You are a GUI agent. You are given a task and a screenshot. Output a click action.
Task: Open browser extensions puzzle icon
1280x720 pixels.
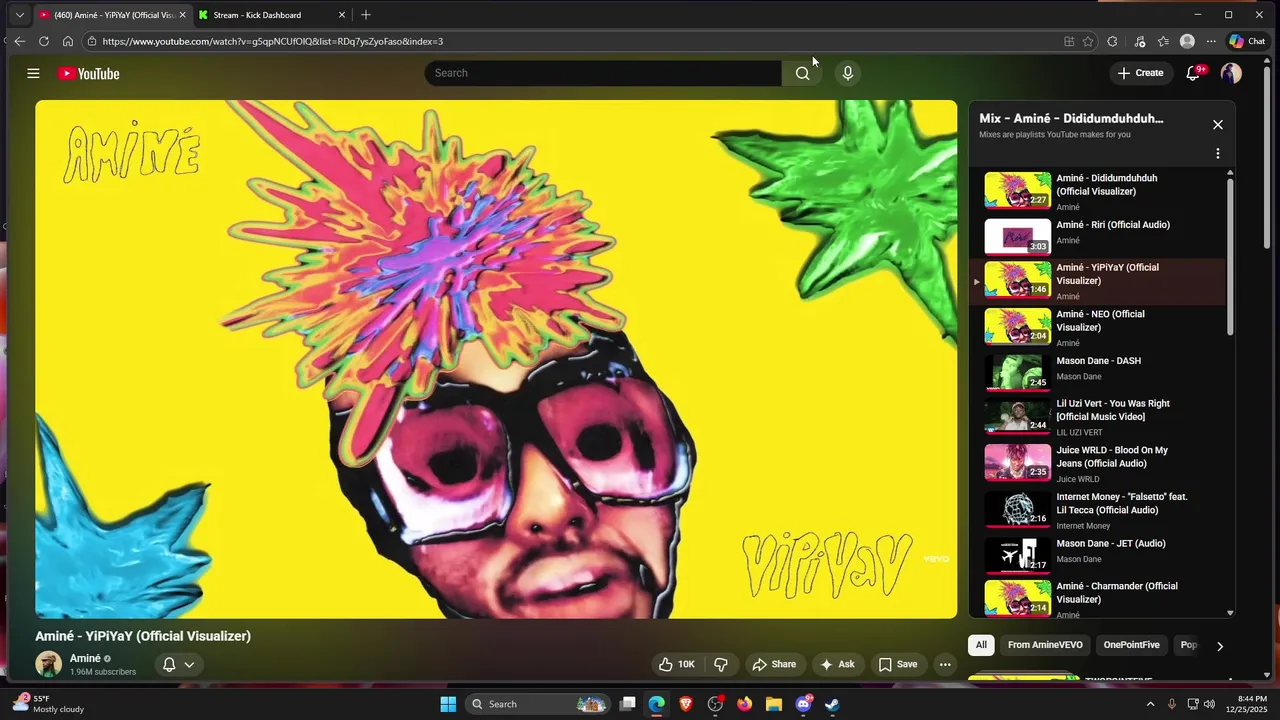[1112, 41]
